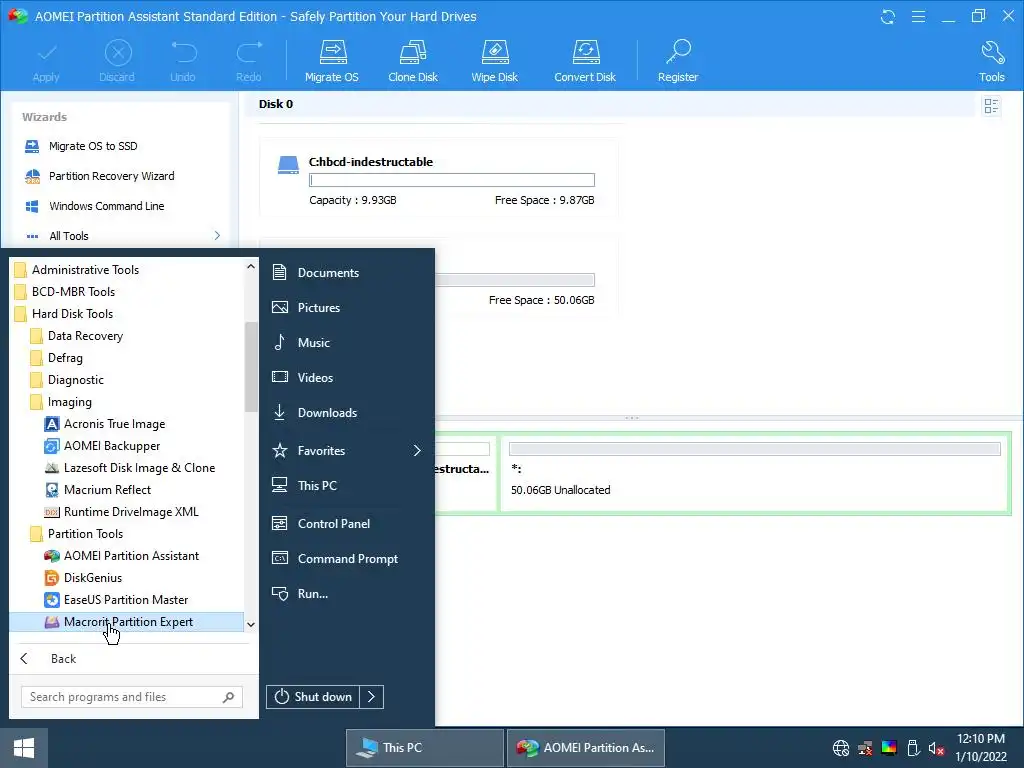
Task: Open Partition Recovery Wizard
Action: (x=112, y=176)
